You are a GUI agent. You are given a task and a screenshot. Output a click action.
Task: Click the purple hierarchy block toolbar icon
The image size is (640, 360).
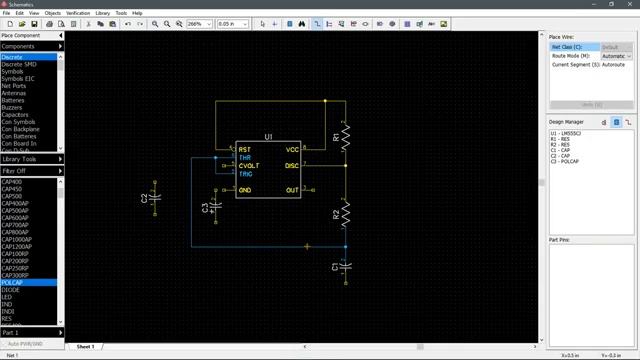point(407,24)
